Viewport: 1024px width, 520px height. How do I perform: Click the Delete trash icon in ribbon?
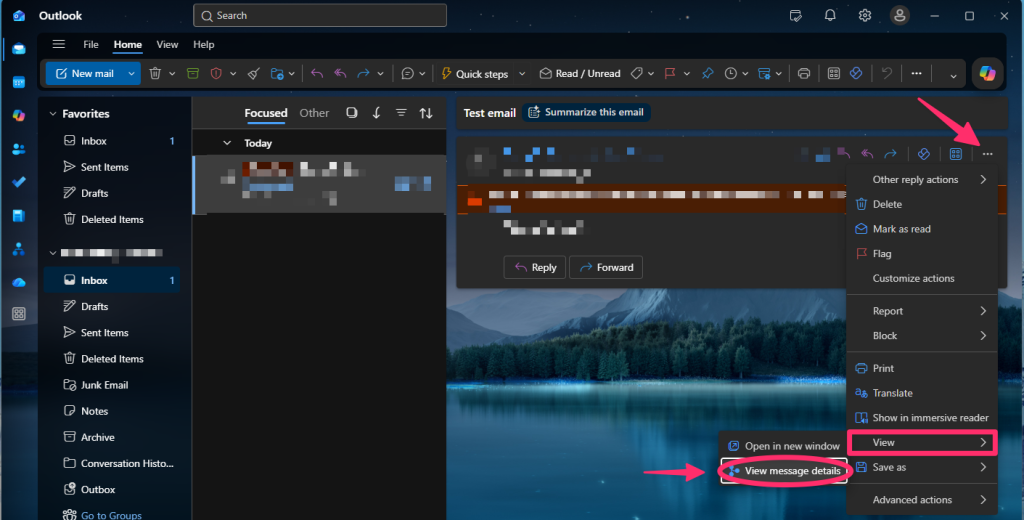point(155,74)
